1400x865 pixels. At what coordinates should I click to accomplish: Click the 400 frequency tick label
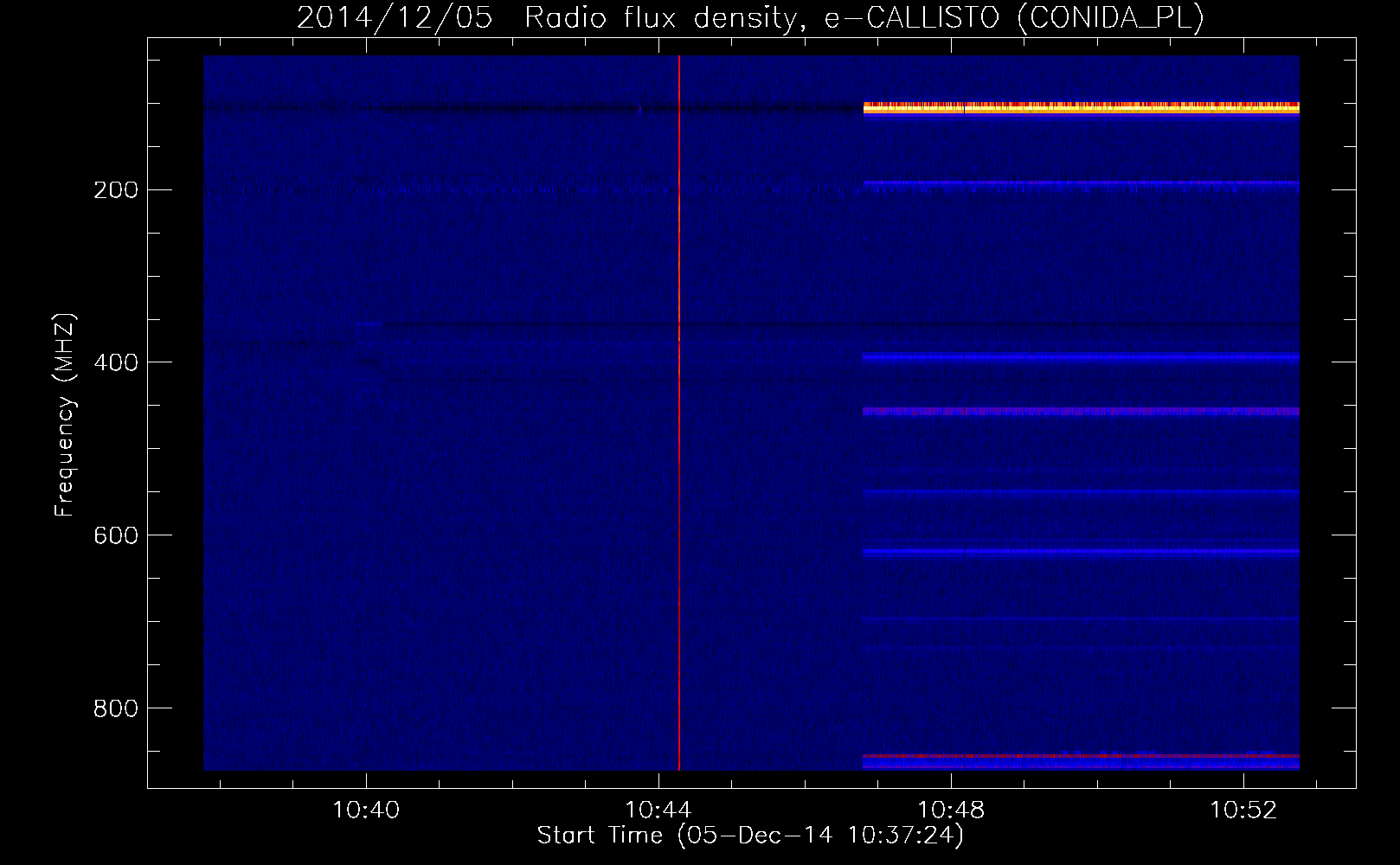(x=115, y=362)
